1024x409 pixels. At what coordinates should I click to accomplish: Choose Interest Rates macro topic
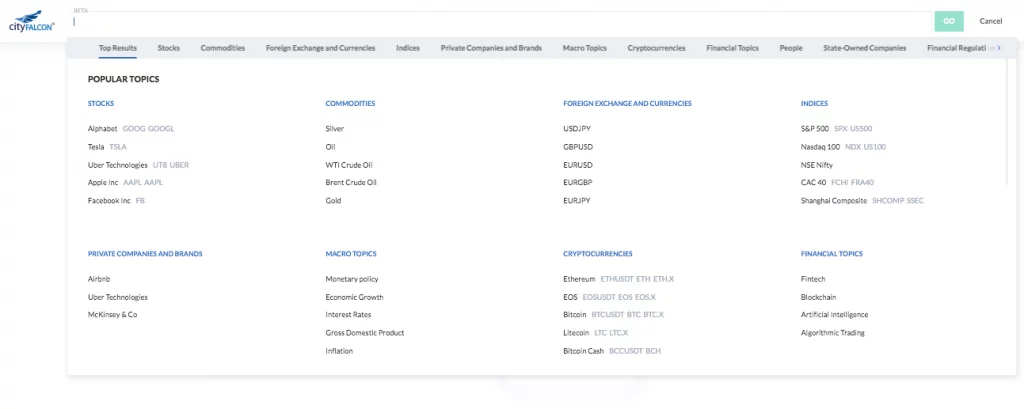pyautogui.click(x=348, y=314)
